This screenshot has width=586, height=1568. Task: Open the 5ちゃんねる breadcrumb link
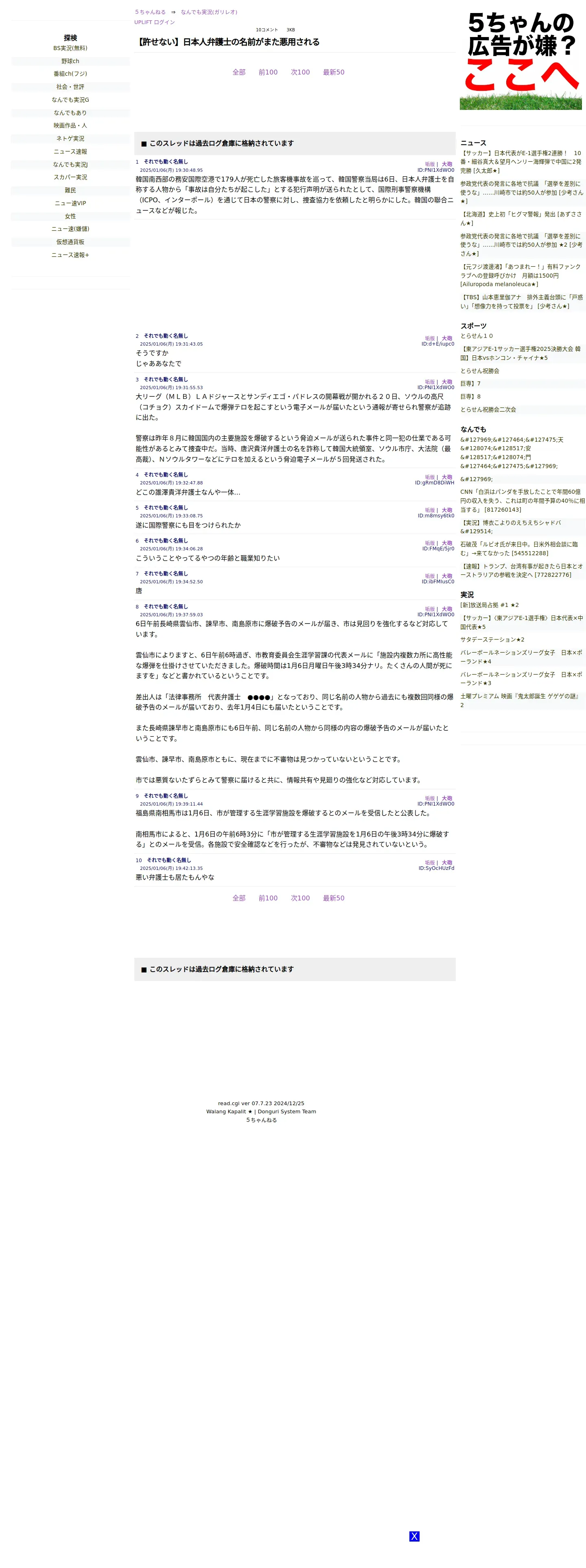click(x=150, y=12)
